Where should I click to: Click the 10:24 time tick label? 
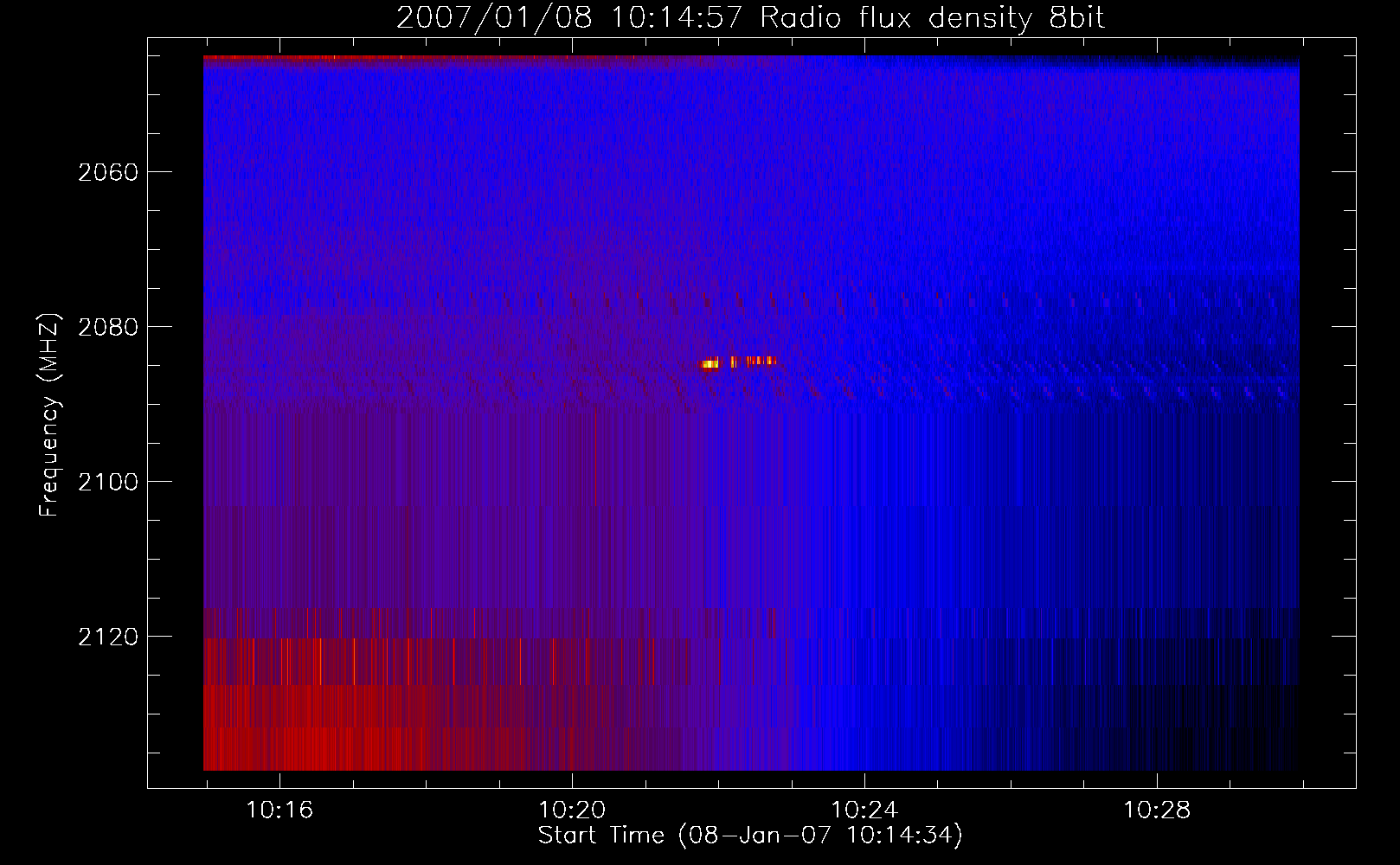[x=864, y=810]
